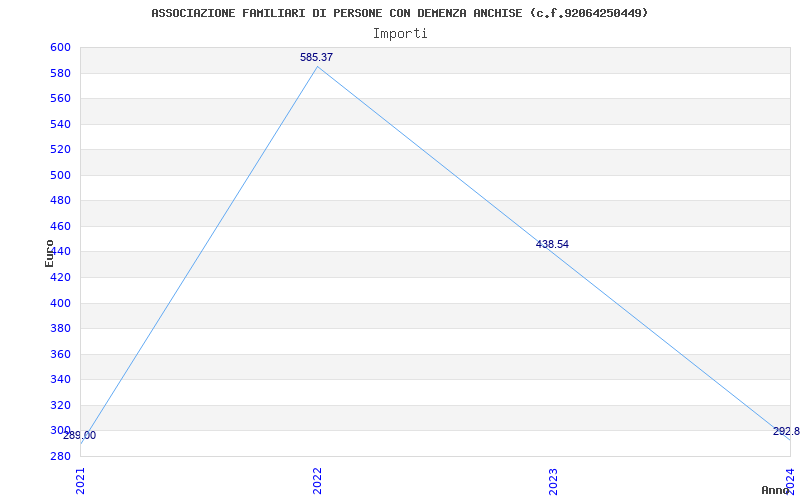This screenshot has height=500, width=800.
Task: Select the 292.8 data label
Action: point(786,432)
